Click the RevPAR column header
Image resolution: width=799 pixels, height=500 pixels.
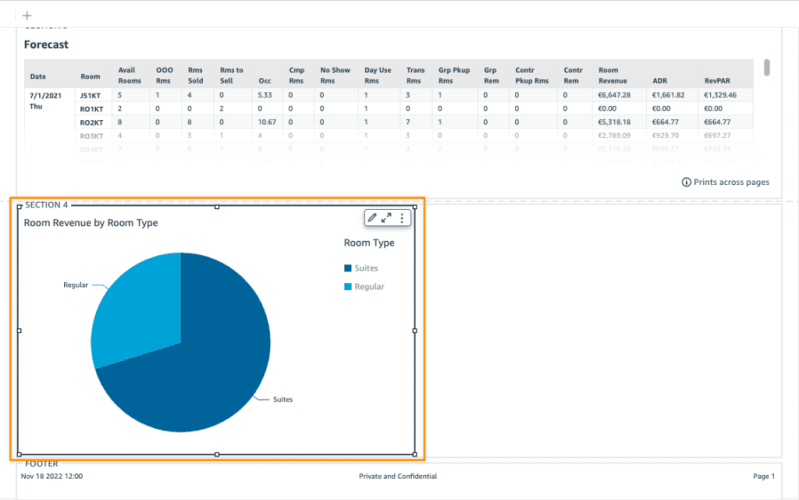[717, 81]
